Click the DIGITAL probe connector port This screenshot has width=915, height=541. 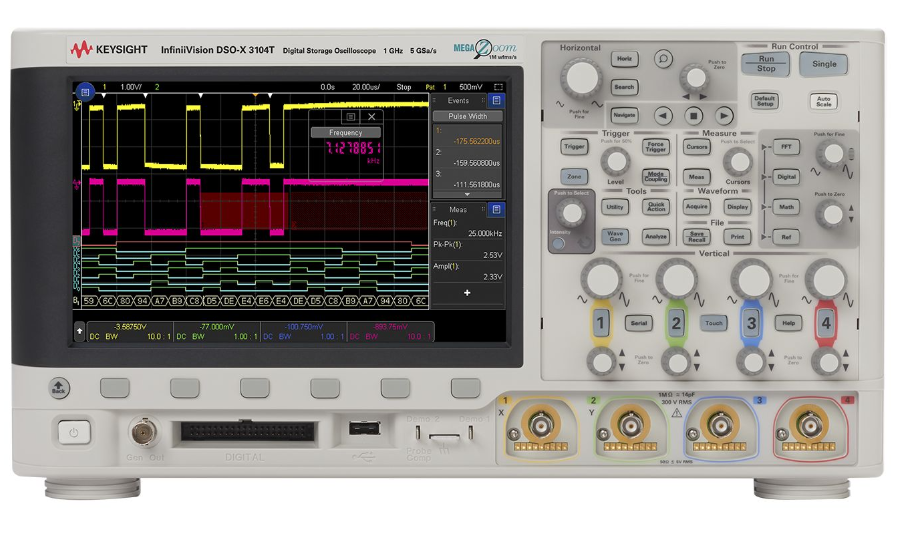pos(247,432)
